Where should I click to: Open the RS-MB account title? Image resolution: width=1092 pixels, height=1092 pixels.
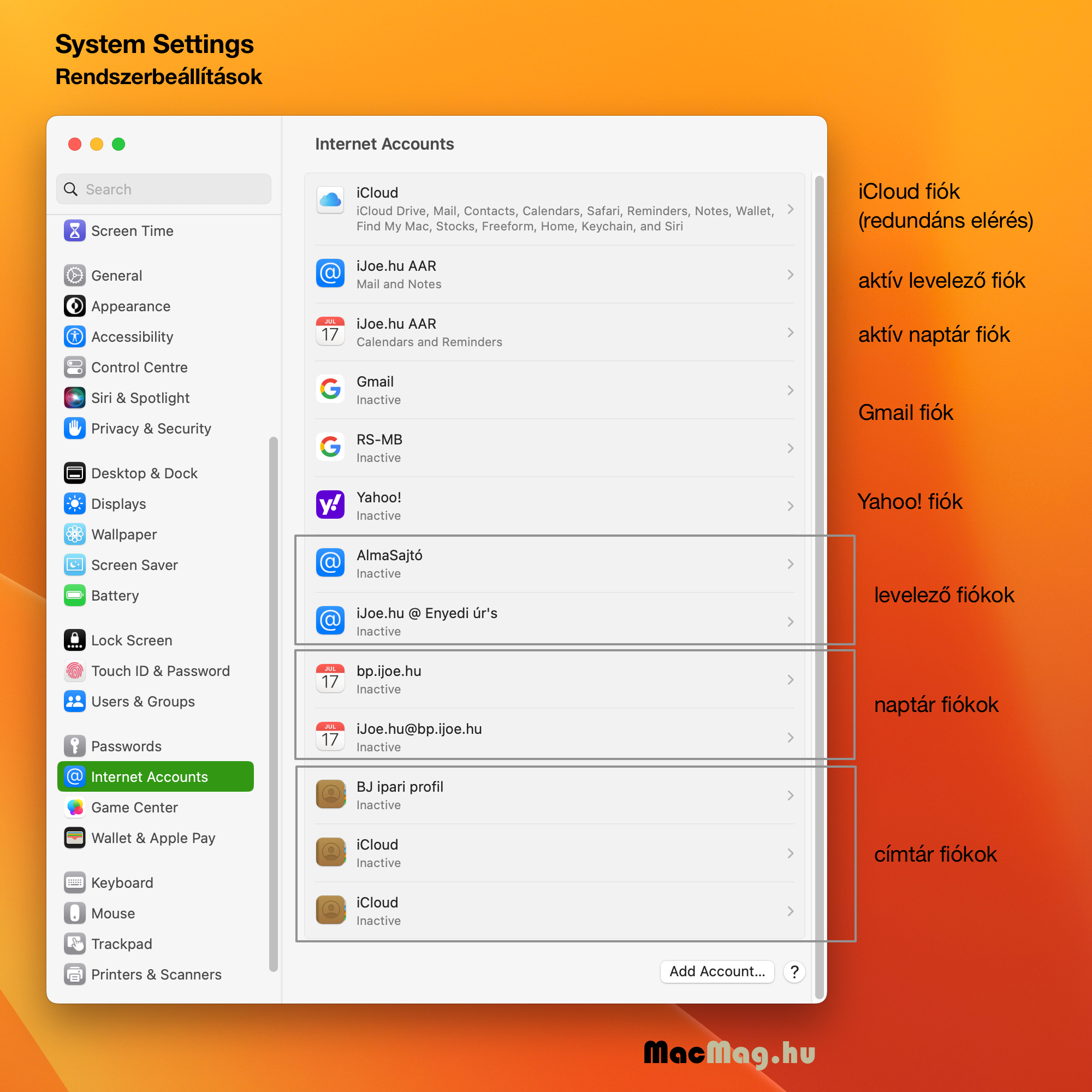click(x=379, y=439)
